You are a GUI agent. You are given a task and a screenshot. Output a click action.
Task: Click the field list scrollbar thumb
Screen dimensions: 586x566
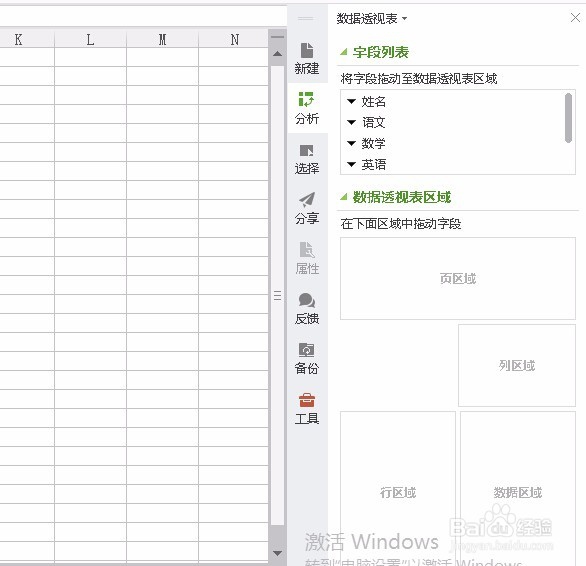pyautogui.click(x=568, y=118)
